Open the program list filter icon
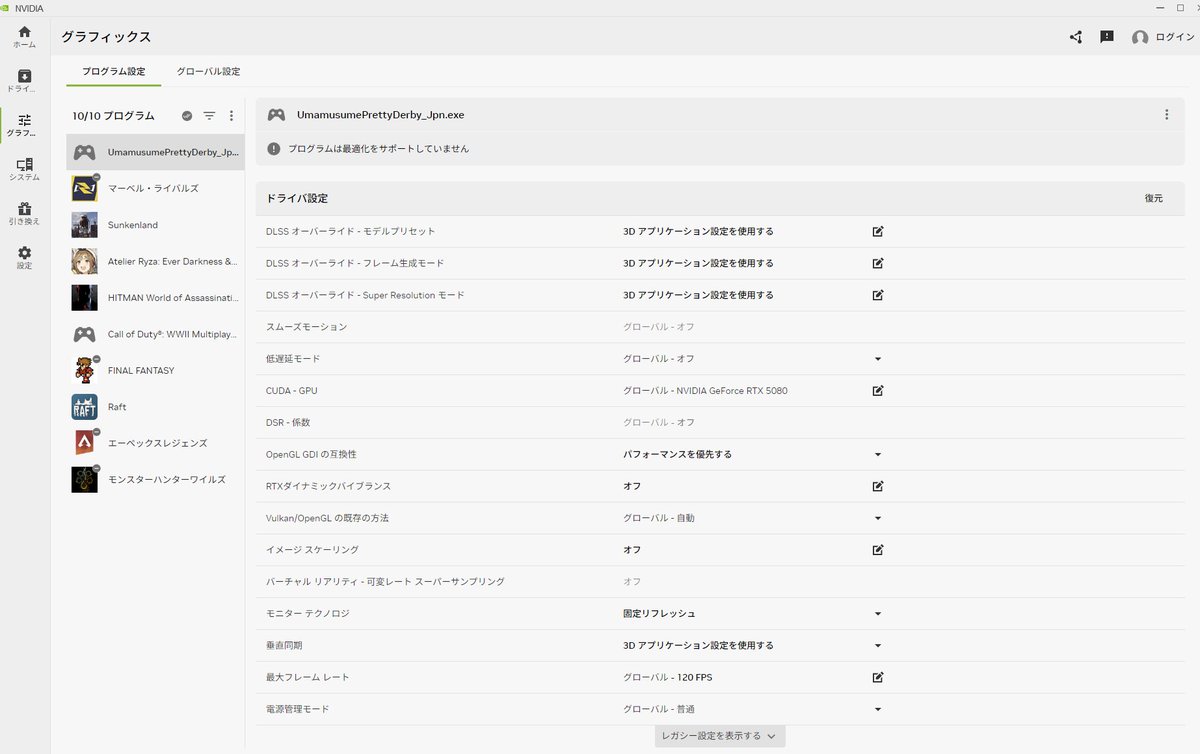Viewport: 1200px width, 754px height. [x=209, y=116]
